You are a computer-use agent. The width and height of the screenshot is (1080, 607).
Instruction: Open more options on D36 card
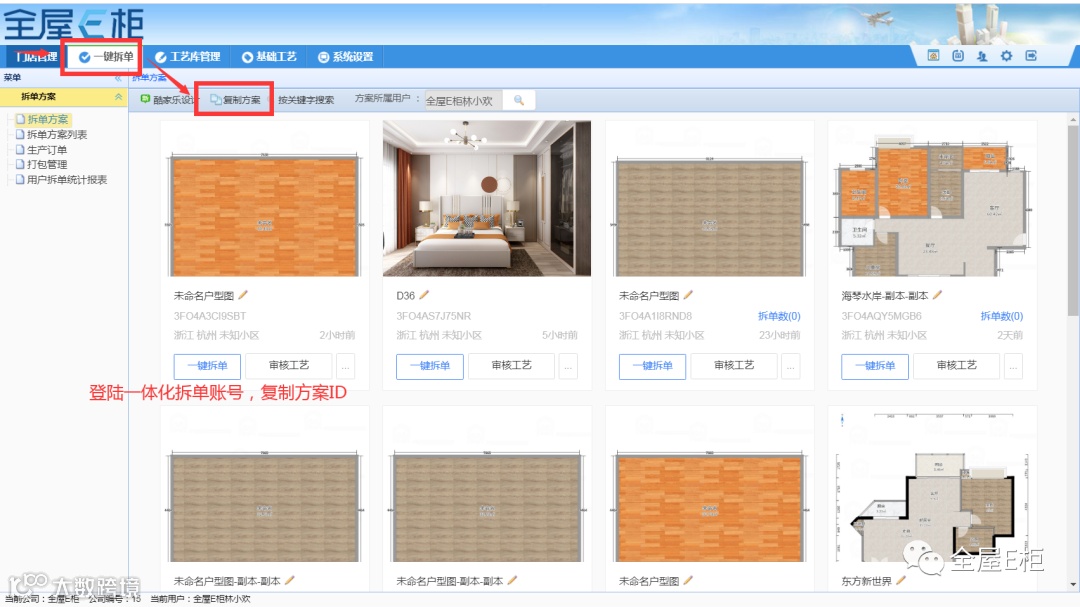(568, 366)
